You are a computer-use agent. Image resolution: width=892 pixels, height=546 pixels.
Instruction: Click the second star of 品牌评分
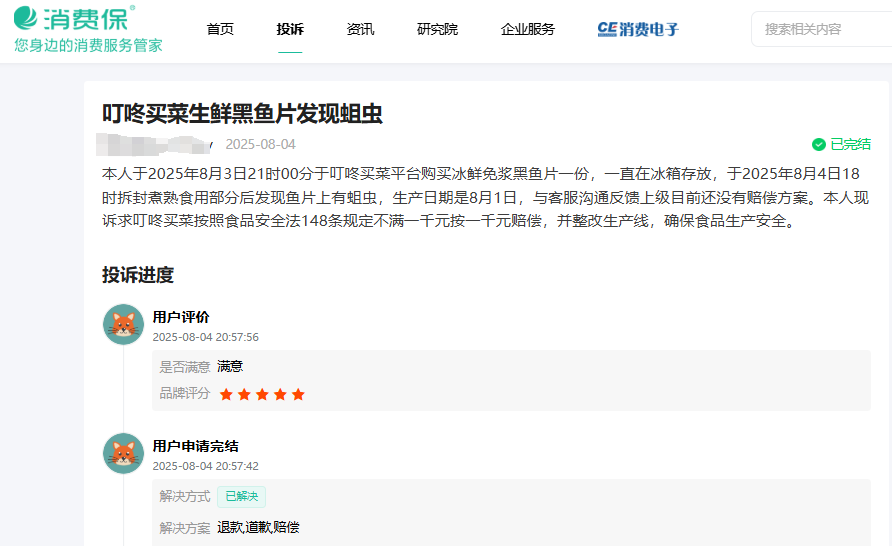point(244,394)
